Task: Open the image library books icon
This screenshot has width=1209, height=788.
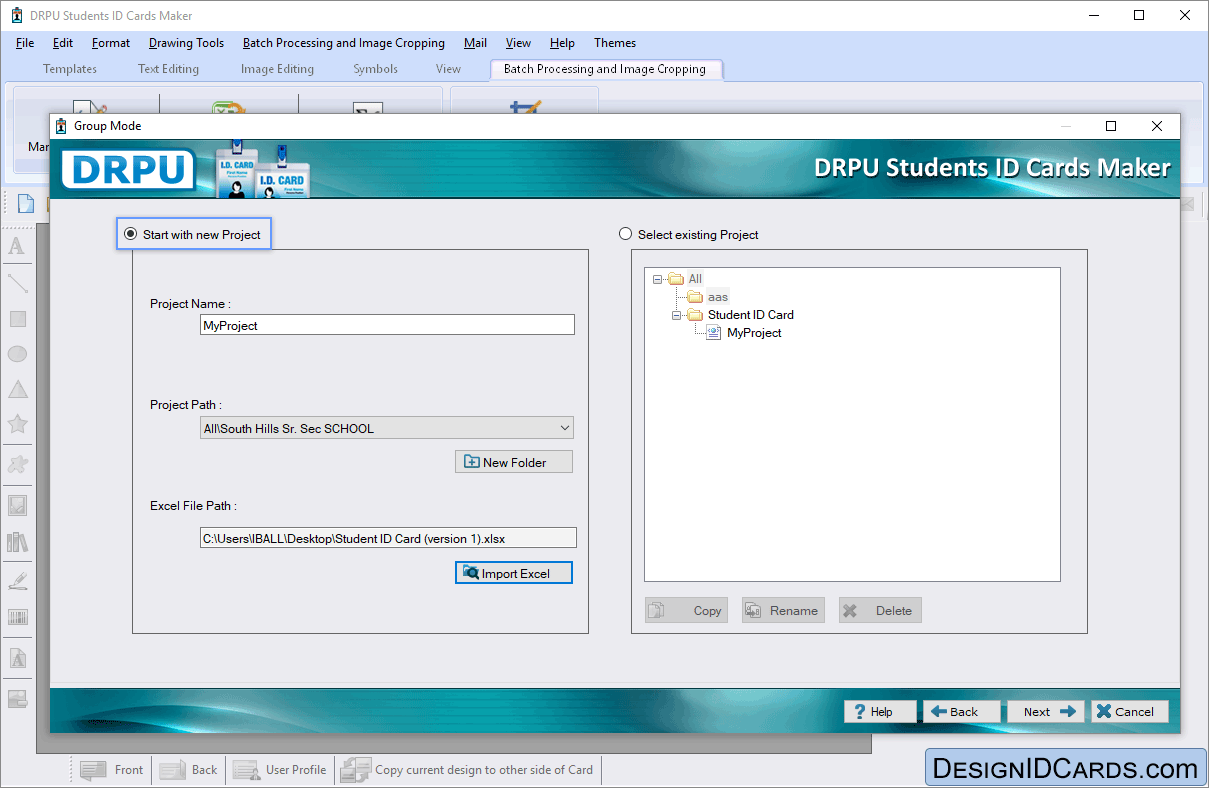Action: point(17,542)
